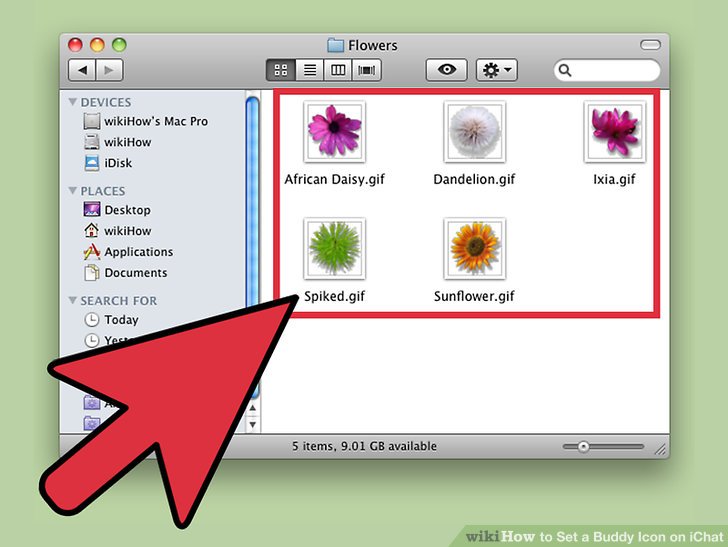Go forward with the right arrow button
The height and width of the screenshot is (547, 728).
(110, 70)
